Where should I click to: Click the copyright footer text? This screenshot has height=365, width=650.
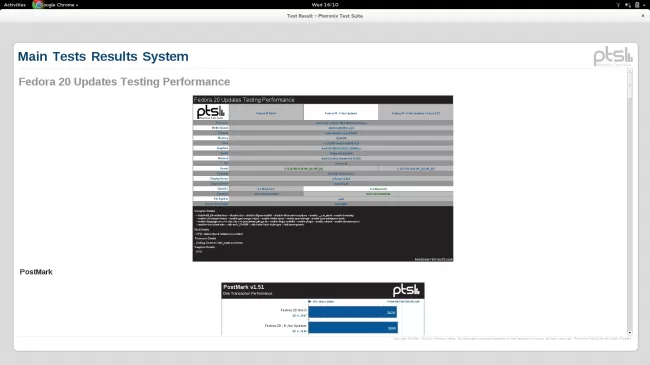coord(512,338)
